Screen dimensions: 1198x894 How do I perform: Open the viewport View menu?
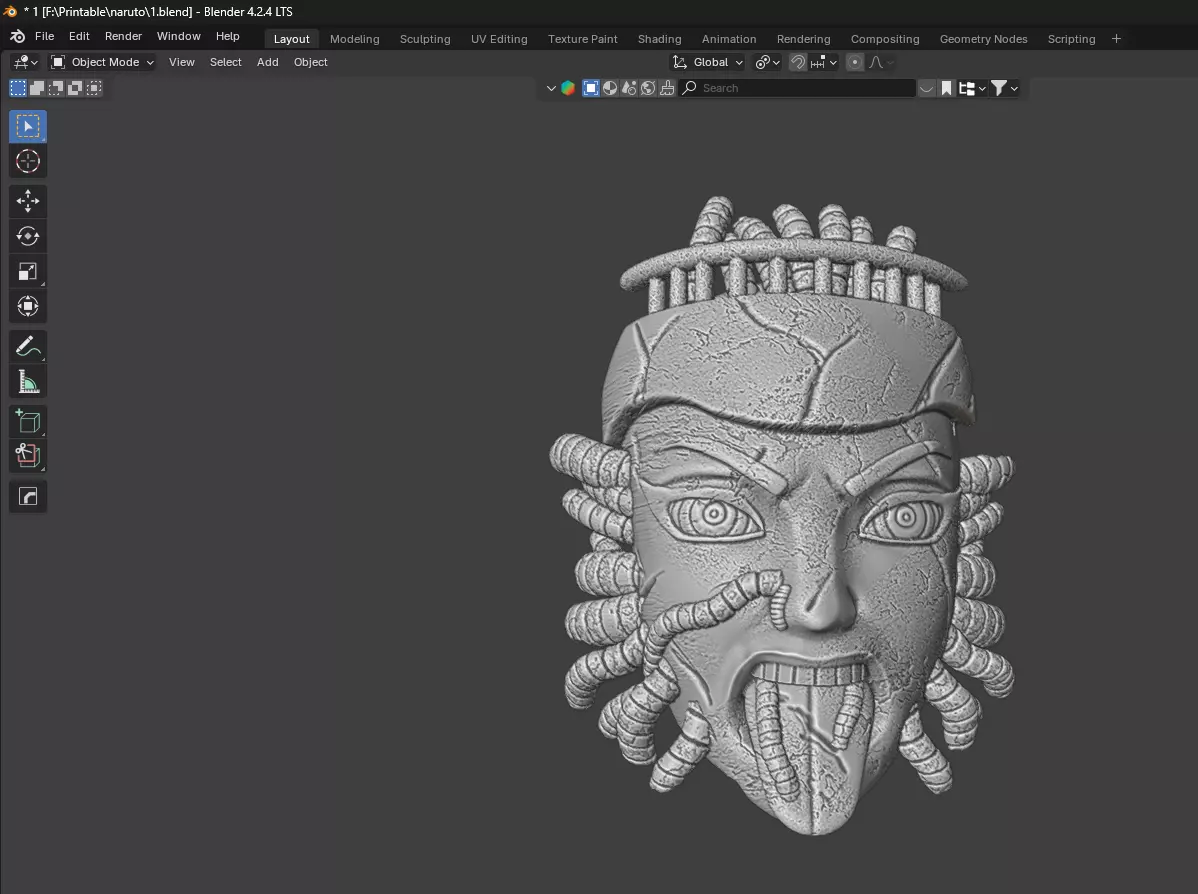coord(181,63)
